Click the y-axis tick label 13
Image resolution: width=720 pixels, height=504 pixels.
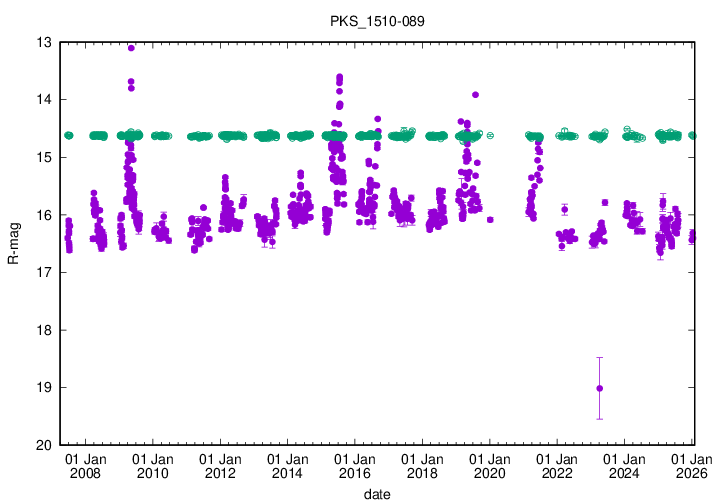[x=44, y=43]
